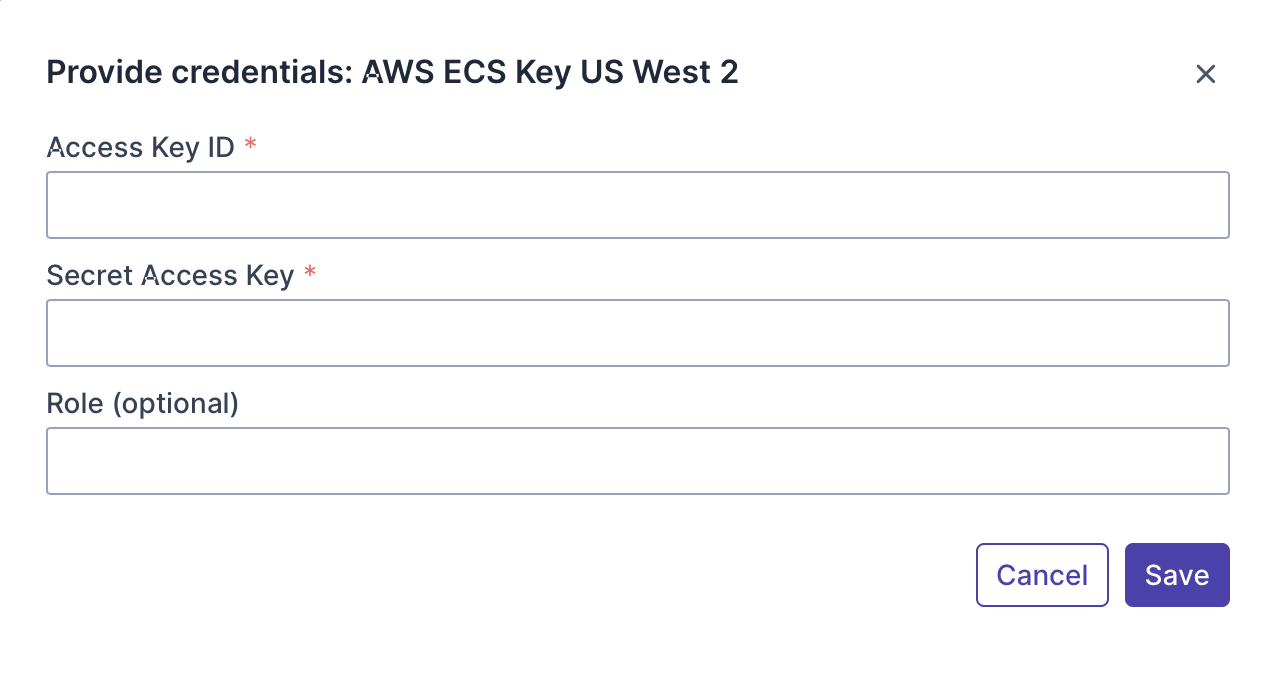Click the required asterisk next to Secret Access Key
This screenshot has width=1274, height=684.
pos(310,275)
